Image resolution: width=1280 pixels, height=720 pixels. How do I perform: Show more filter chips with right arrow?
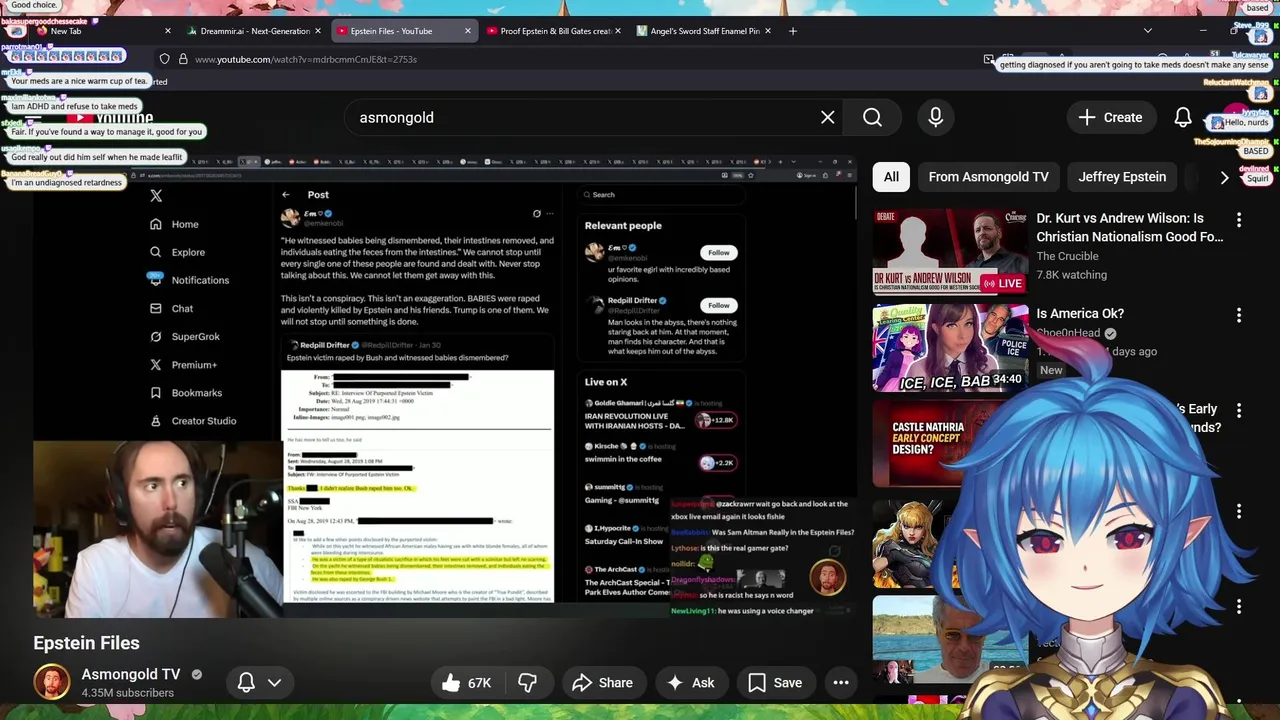(x=1224, y=177)
